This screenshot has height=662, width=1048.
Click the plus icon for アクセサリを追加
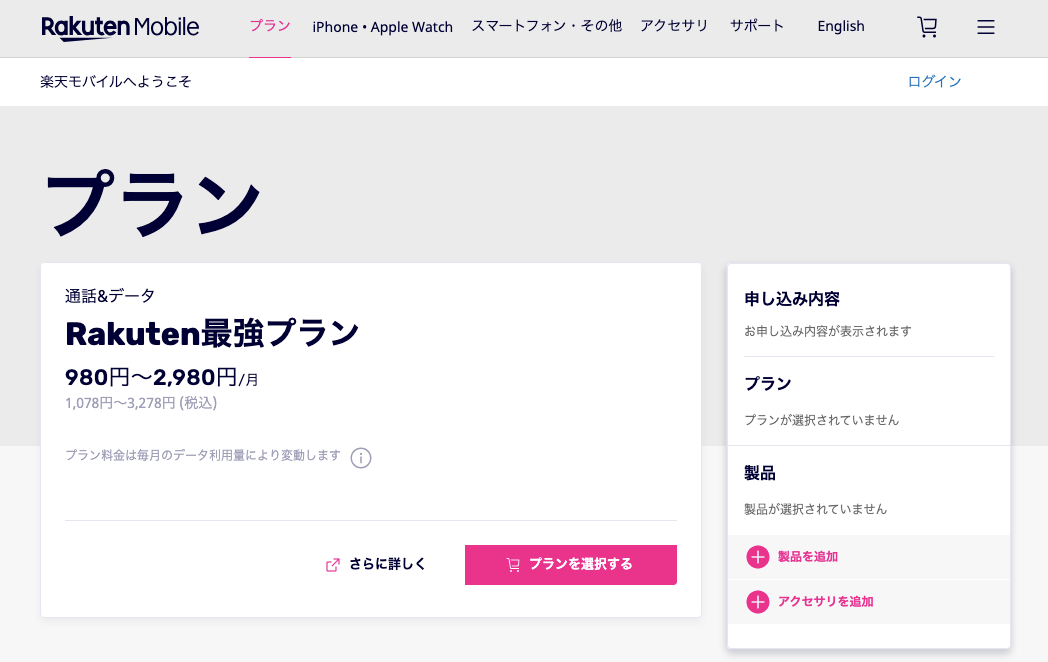point(758,602)
